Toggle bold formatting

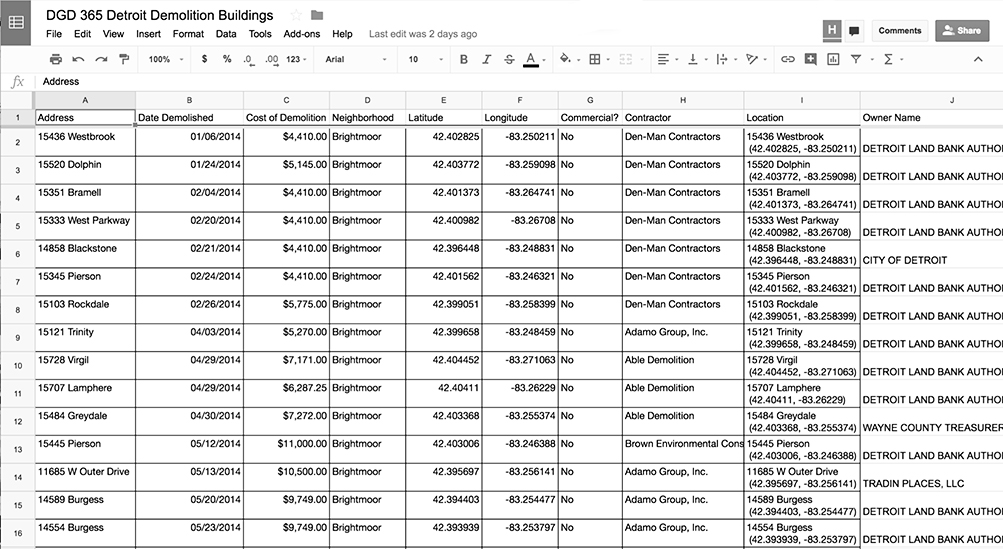(x=464, y=59)
